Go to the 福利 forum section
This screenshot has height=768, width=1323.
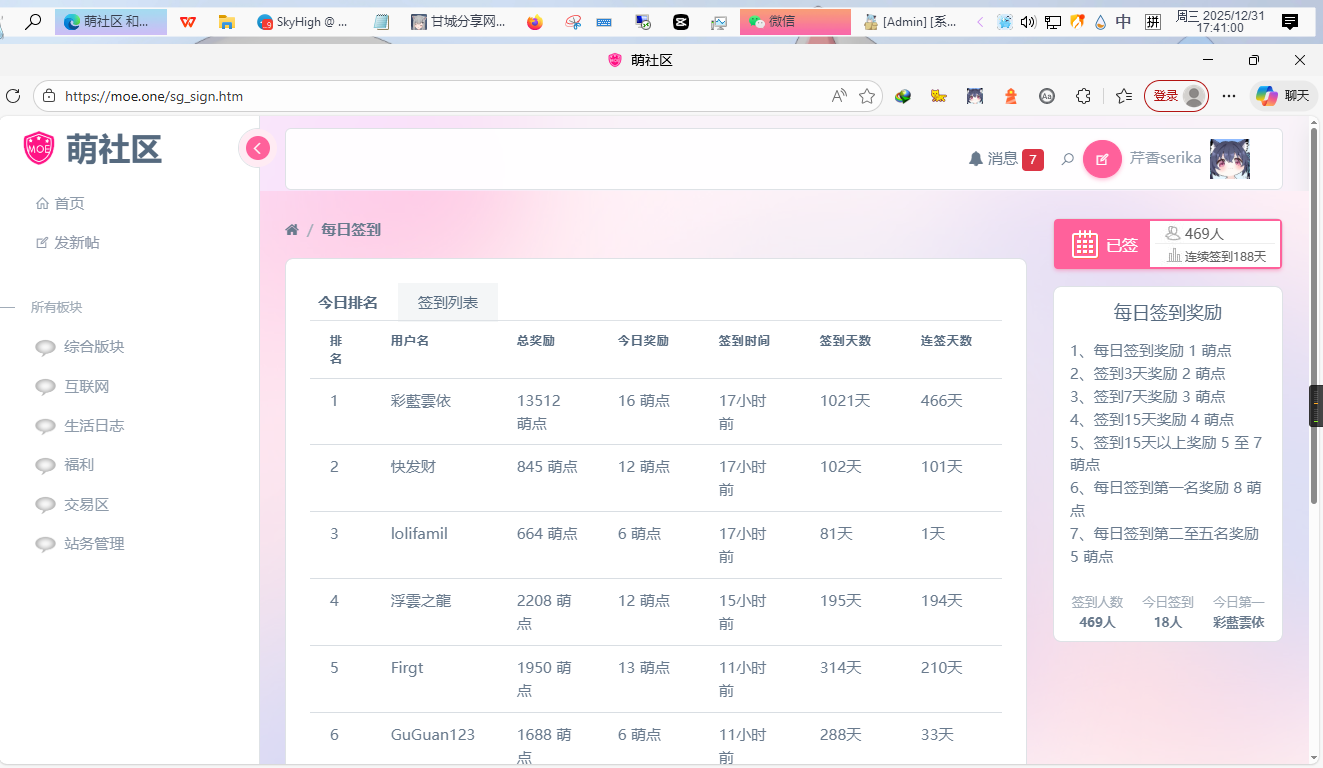pos(79,465)
